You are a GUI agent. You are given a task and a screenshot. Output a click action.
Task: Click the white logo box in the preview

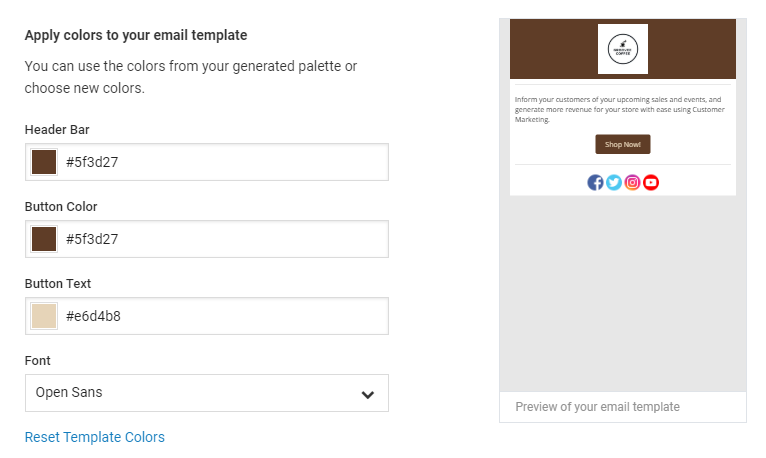point(623,49)
